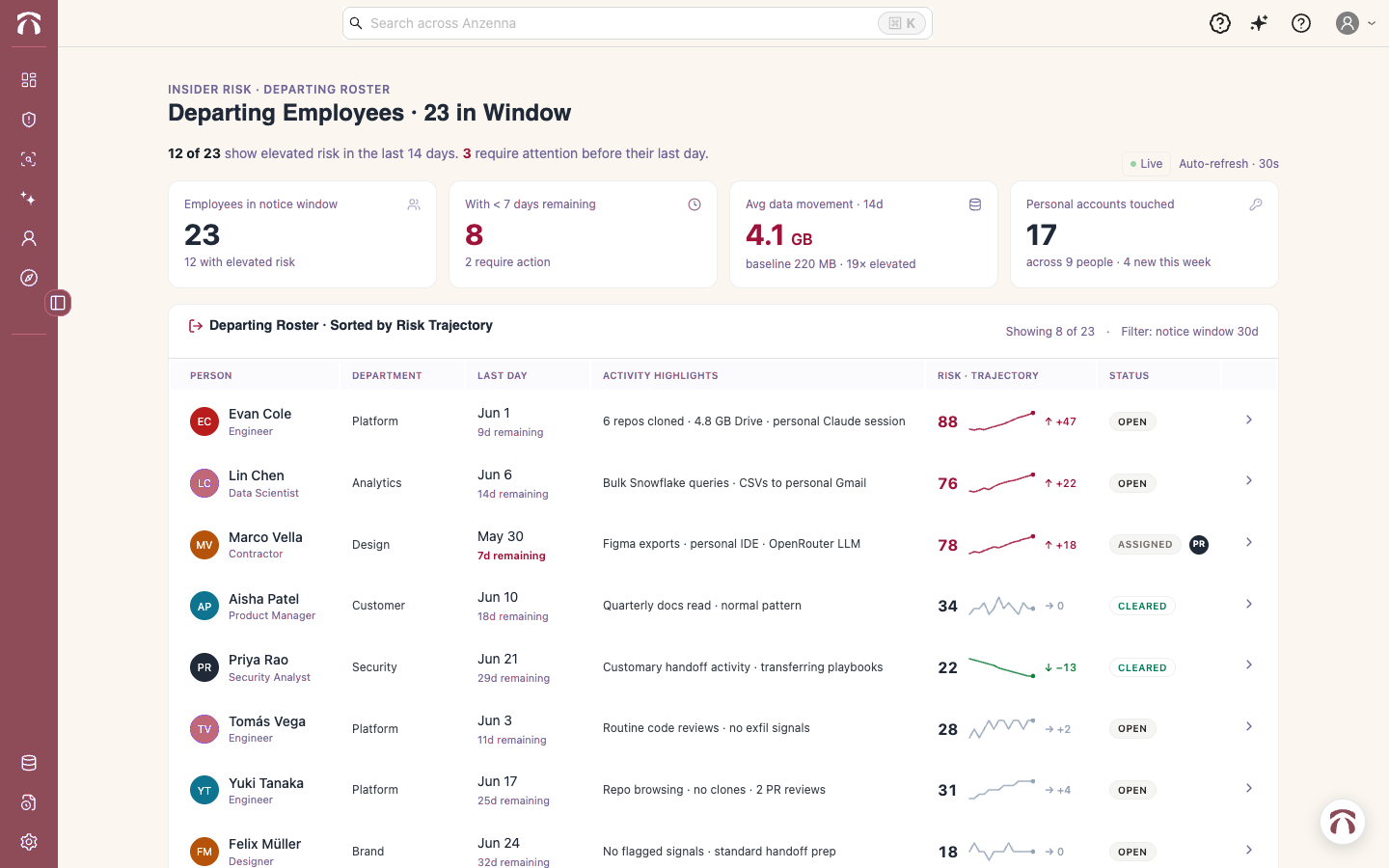Sort by PERSON column header

[211, 376]
